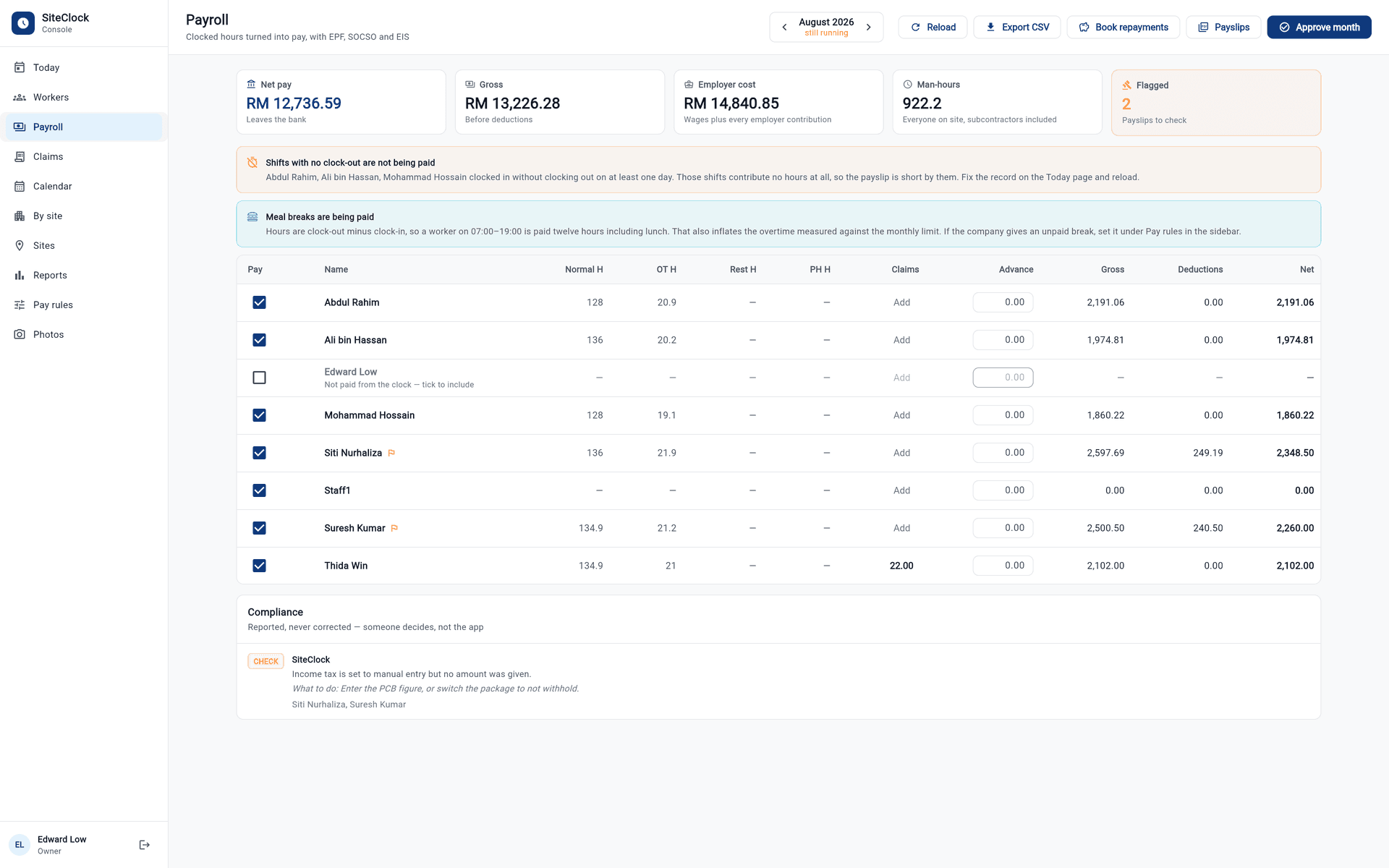The width and height of the screenshot is (1389, 868).
Task: Click the flag icon next to Siti Nurhaliza
Action: (x=391, y=453)
